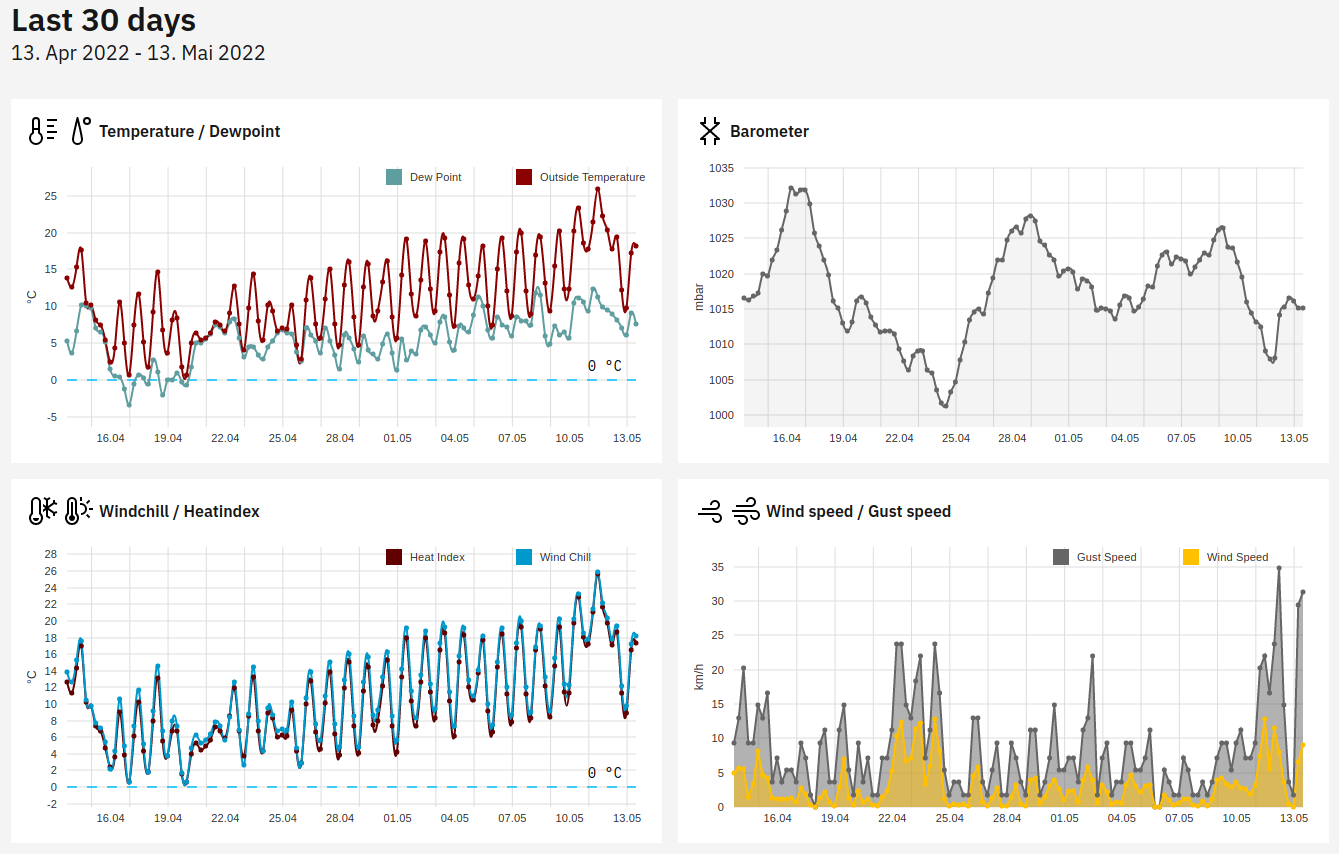Click the "28" tick on the windchill axis
Image resolution: width=1339 pixels, height=854 pixels.
[50, 554]
